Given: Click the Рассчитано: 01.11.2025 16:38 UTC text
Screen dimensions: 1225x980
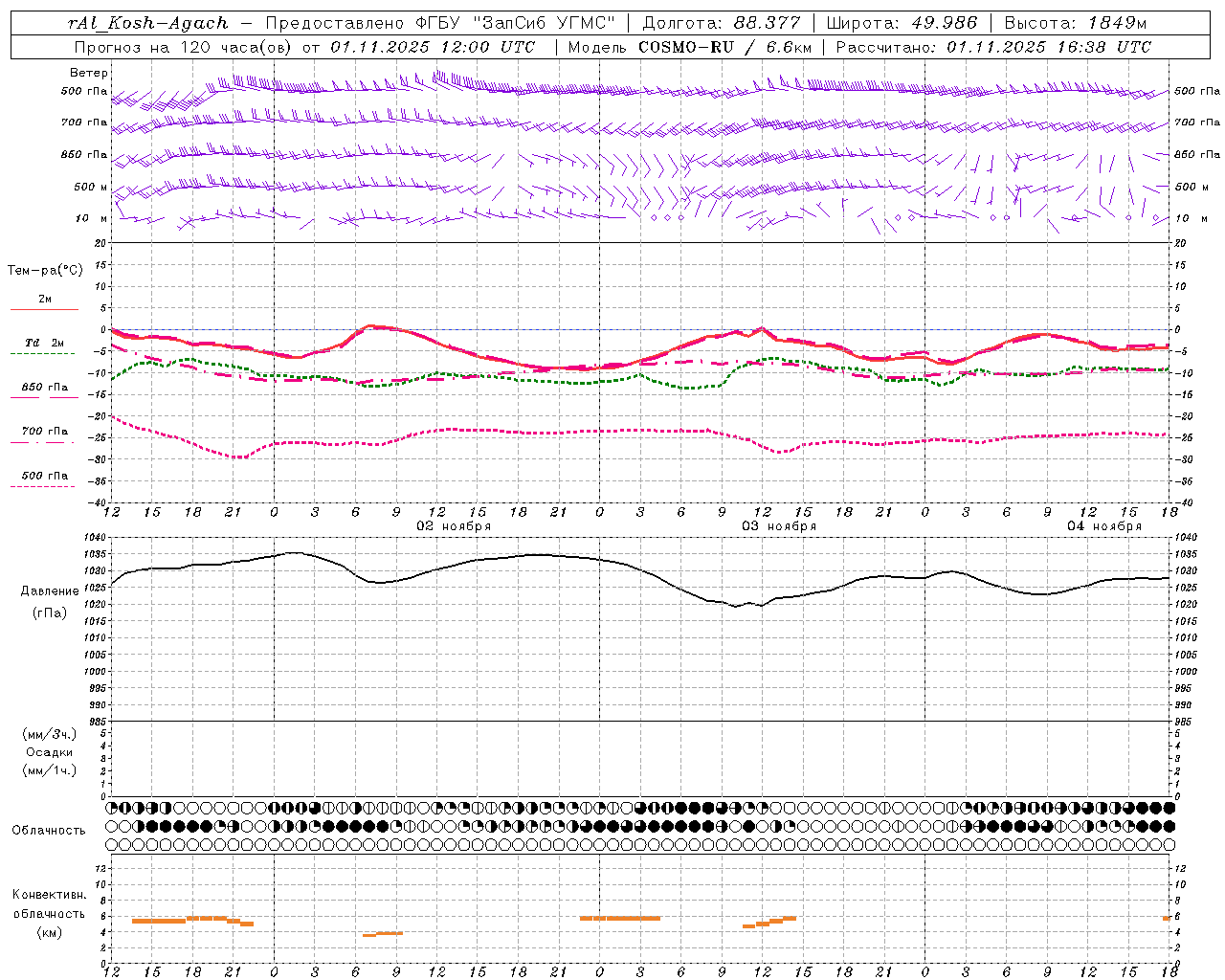Looking at the screenshot, I should click(x=993, y=47).
